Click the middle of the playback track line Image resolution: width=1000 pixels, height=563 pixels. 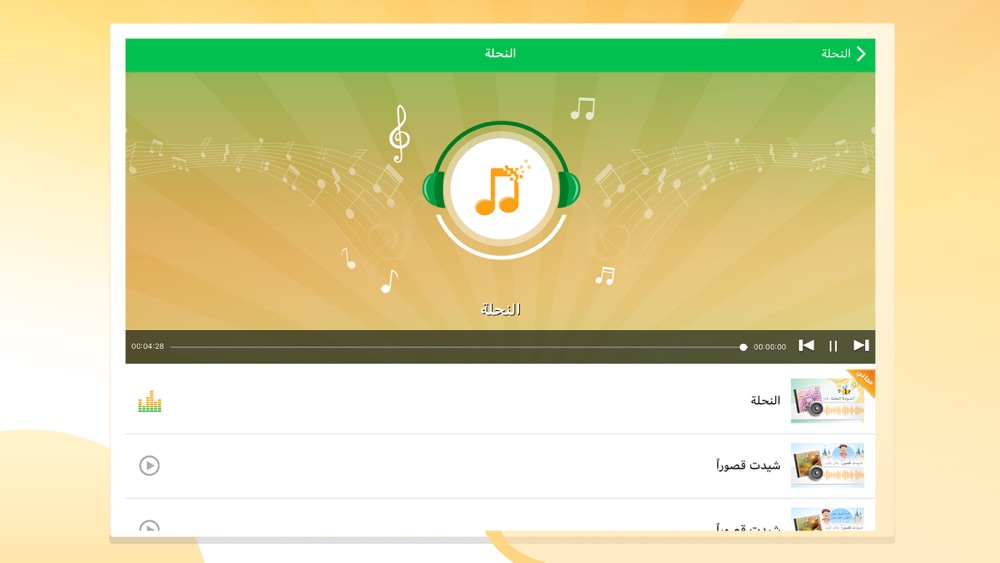(457, 347)
